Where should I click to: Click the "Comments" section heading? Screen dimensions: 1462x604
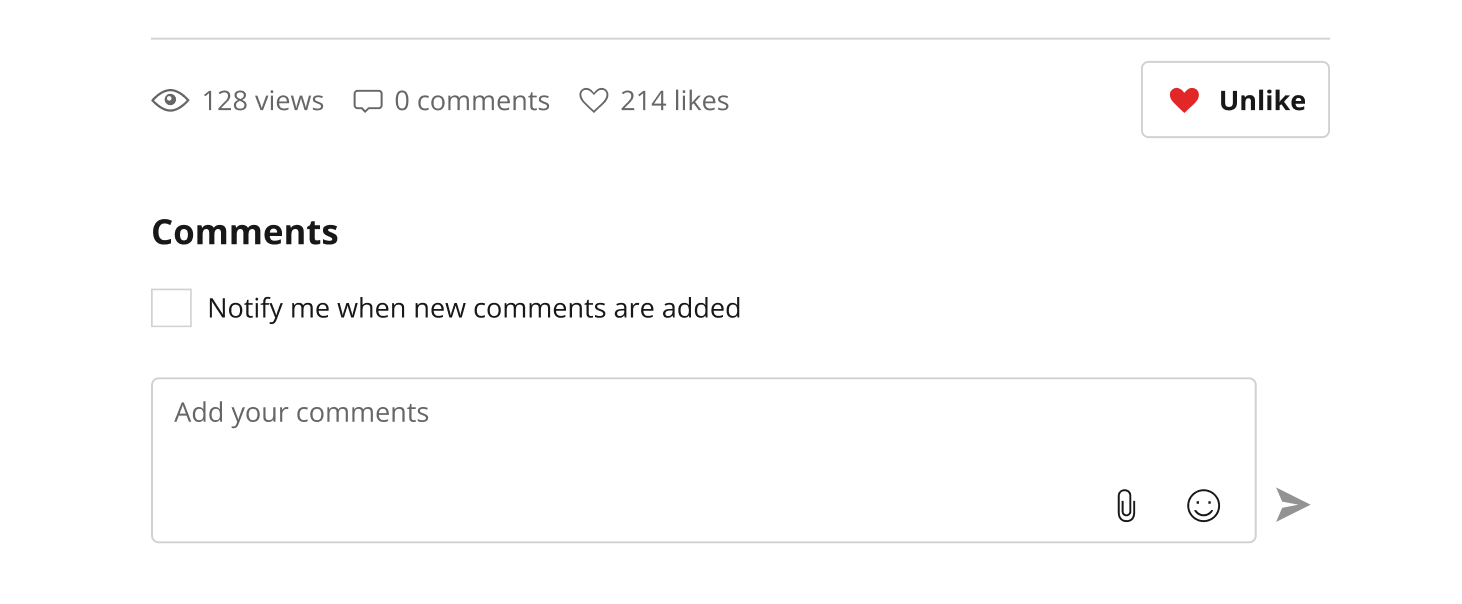[245, 232]
